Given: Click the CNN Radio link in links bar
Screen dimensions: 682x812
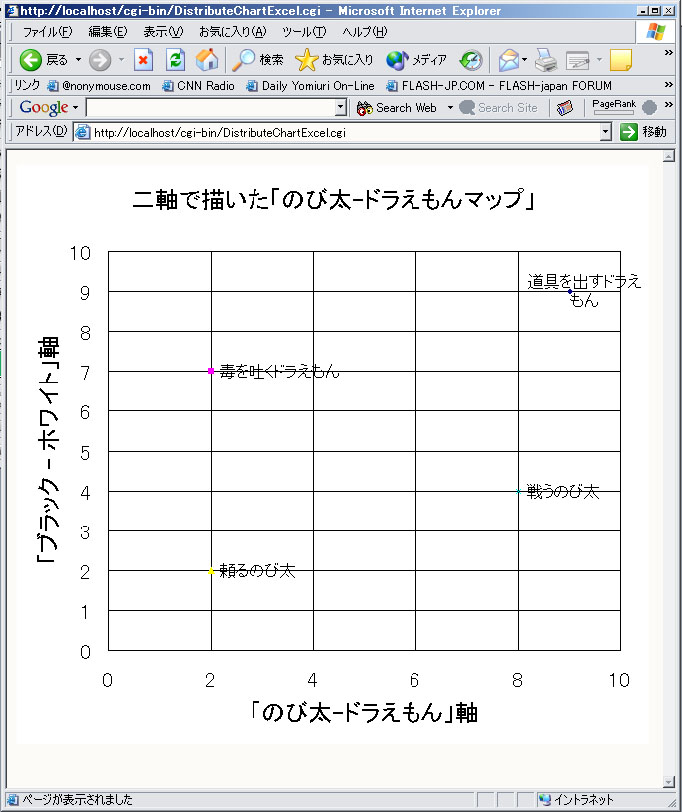Looking at the screenshot, I should (198, 86).
